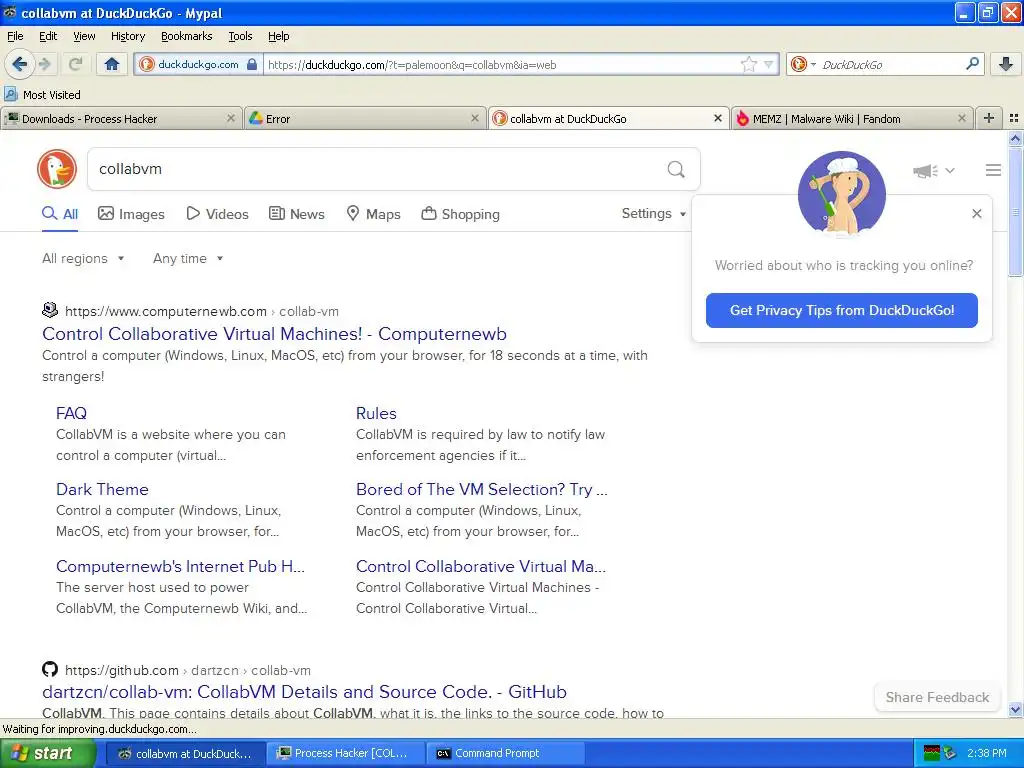Viewport: 1024px width, 768px height.
Task: Click the GitHub favicon next to result
Action: (50, 669)
